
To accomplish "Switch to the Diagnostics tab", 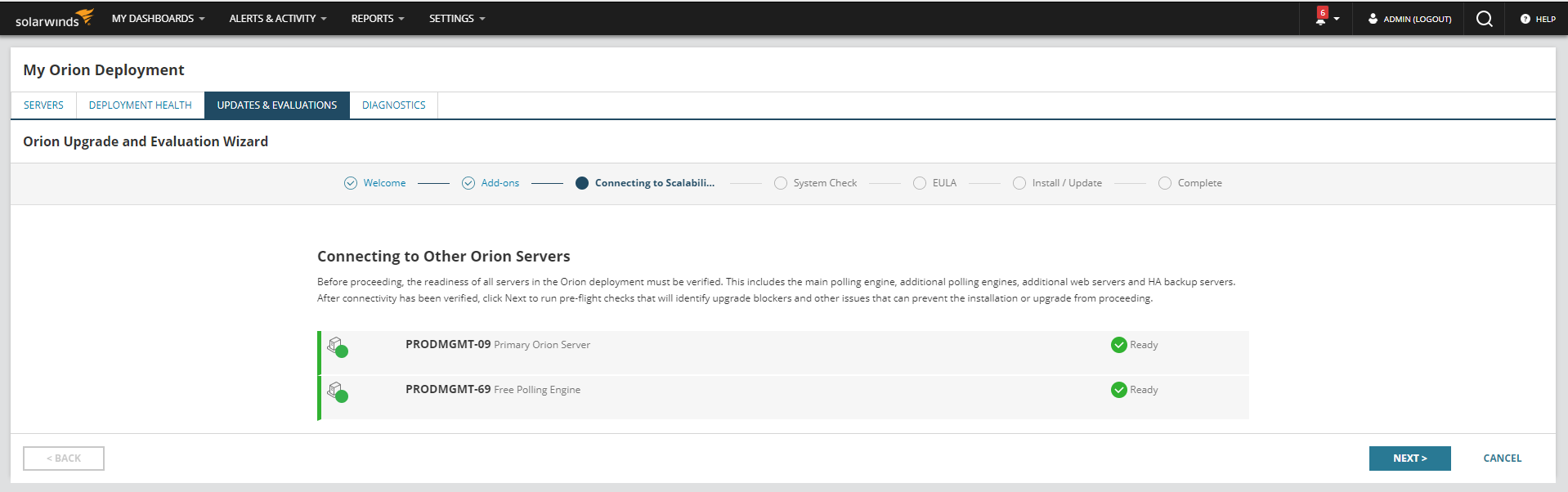I will click(394, 105).
